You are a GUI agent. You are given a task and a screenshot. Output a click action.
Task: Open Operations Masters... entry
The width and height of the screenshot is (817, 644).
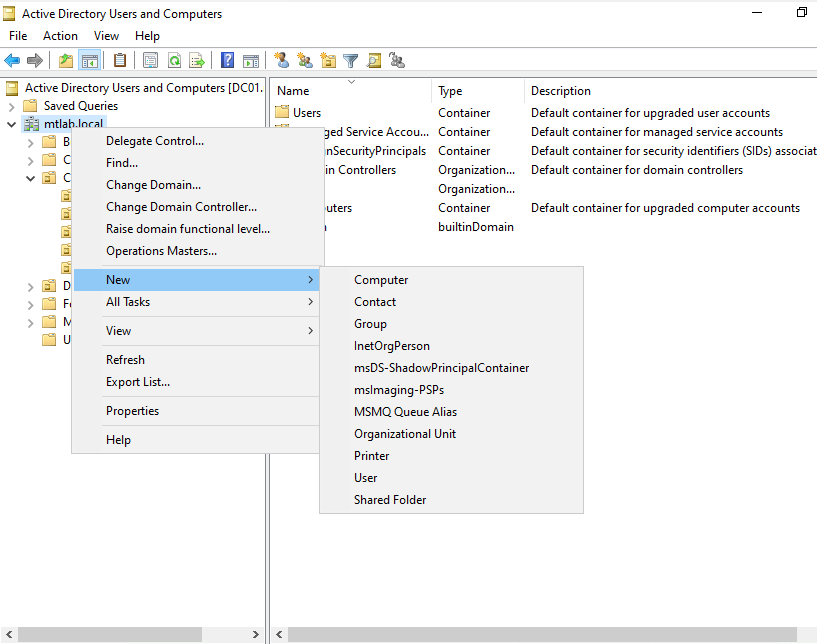pos(196,251)
